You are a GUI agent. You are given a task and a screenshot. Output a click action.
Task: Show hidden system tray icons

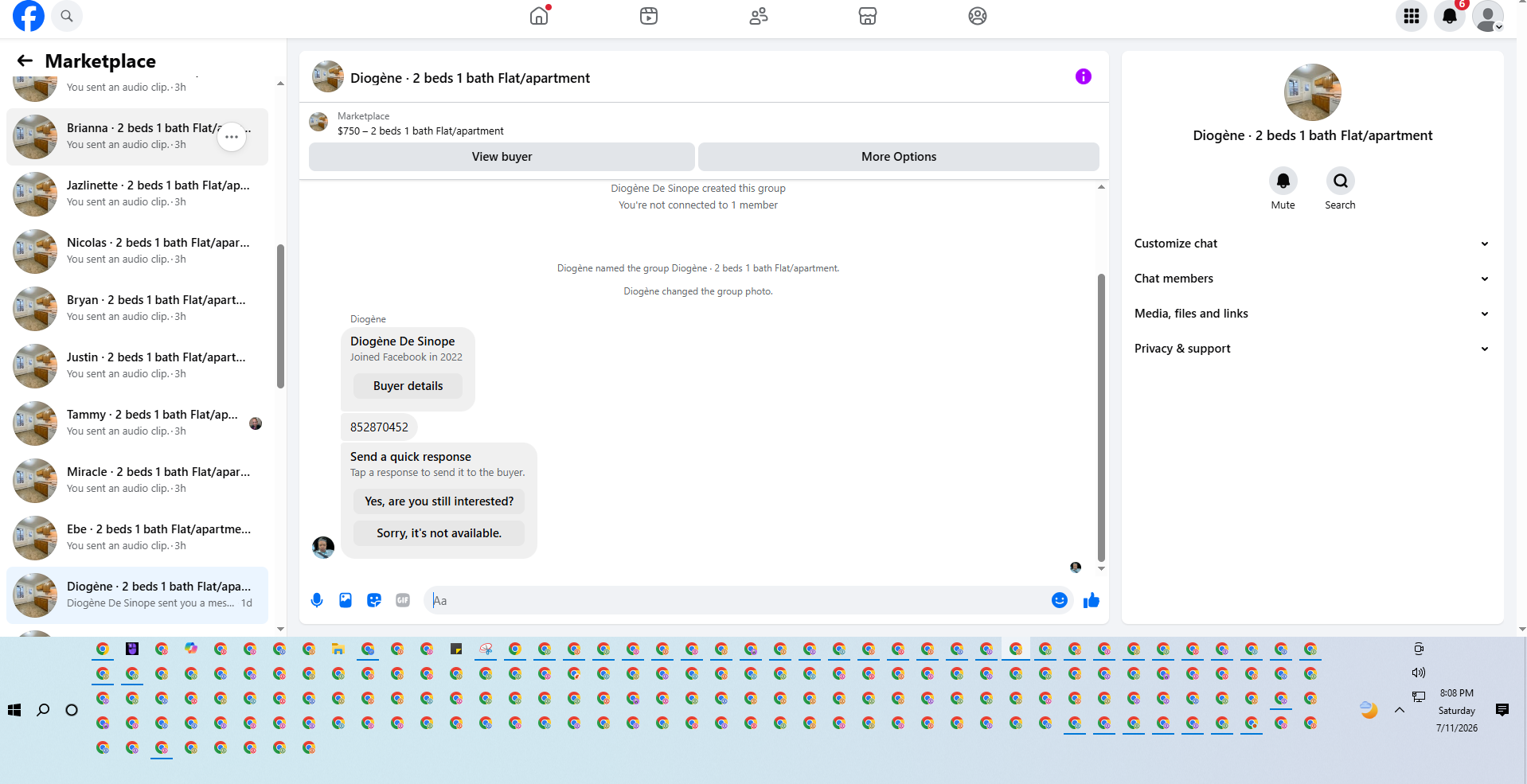[x=1400, y=710]
